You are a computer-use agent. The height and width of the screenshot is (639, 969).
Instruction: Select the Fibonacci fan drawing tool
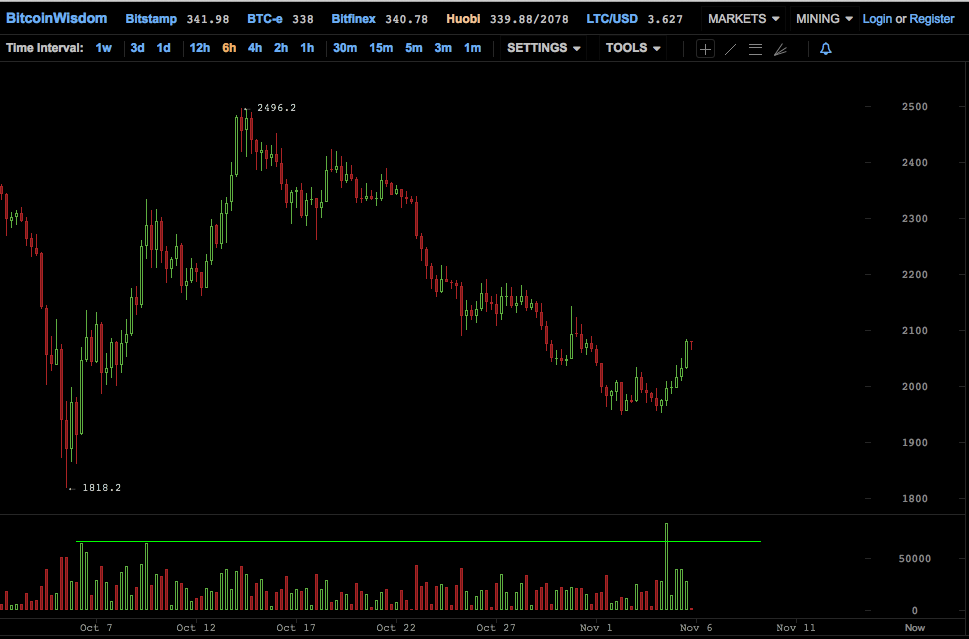pyautogui.click(x=781, y=49)
